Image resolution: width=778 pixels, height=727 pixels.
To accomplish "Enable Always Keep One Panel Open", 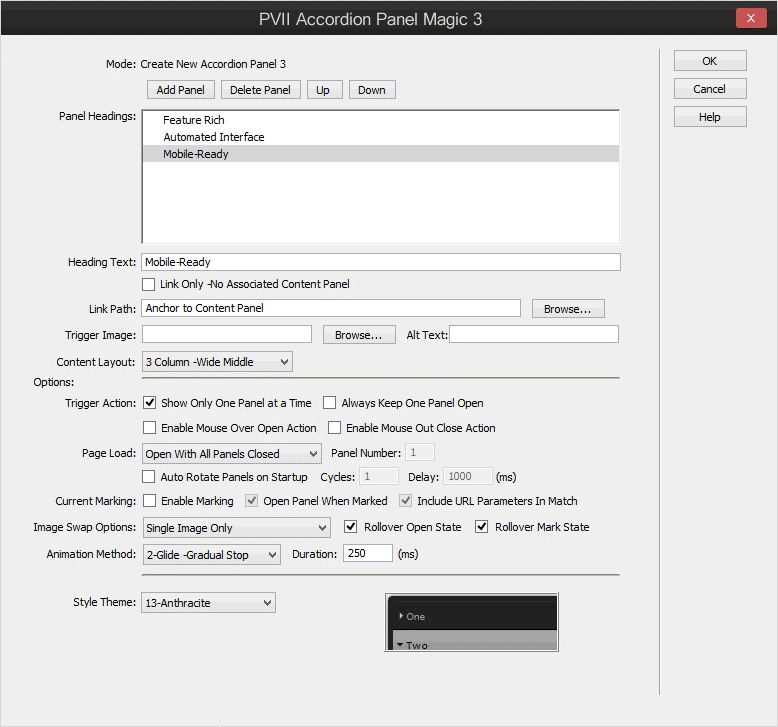I will click(329, 402).
